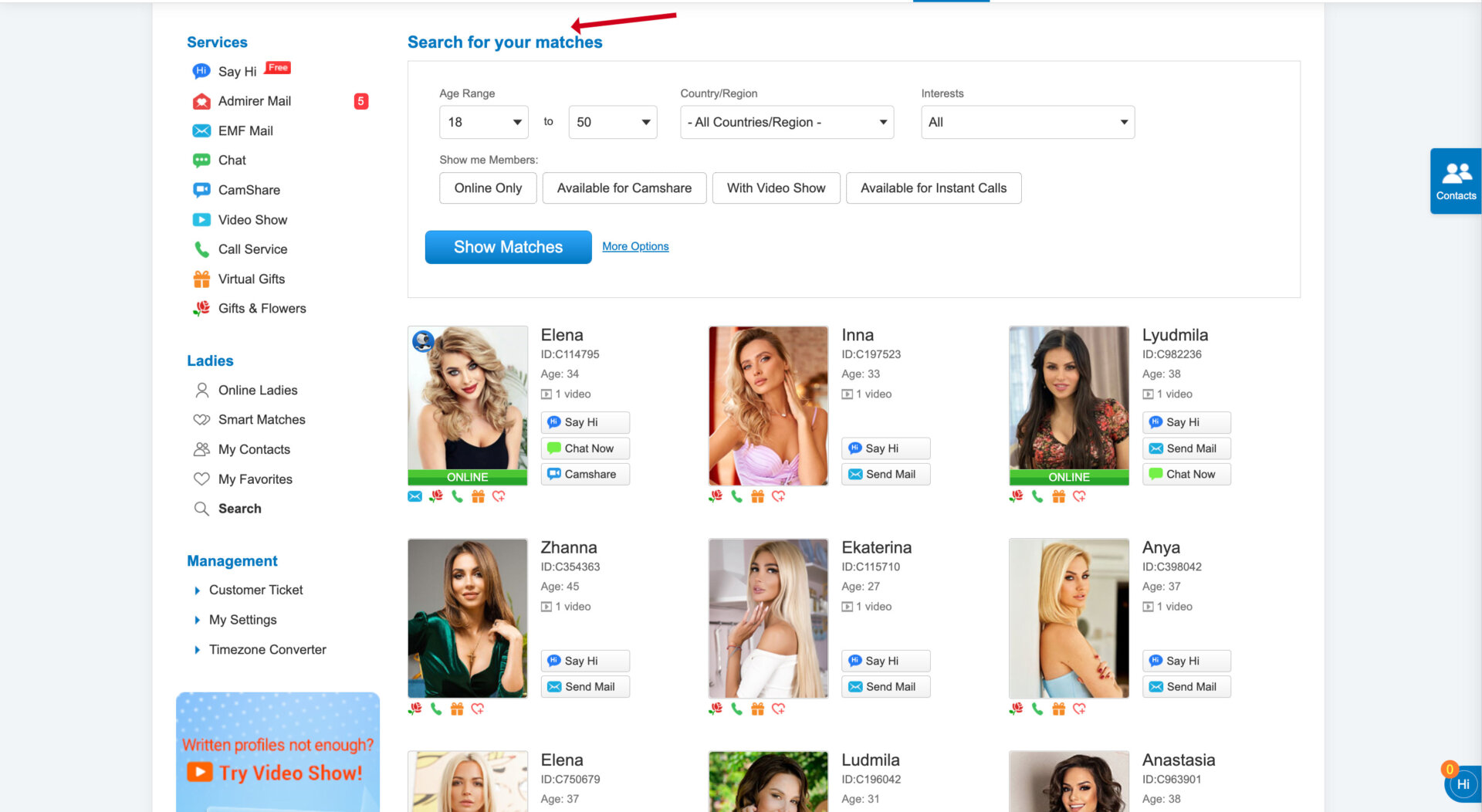The width and height of the screenshot is (1482, 812).
Task: Enable the With Video Show filter
Action: [x=776, y=188]
